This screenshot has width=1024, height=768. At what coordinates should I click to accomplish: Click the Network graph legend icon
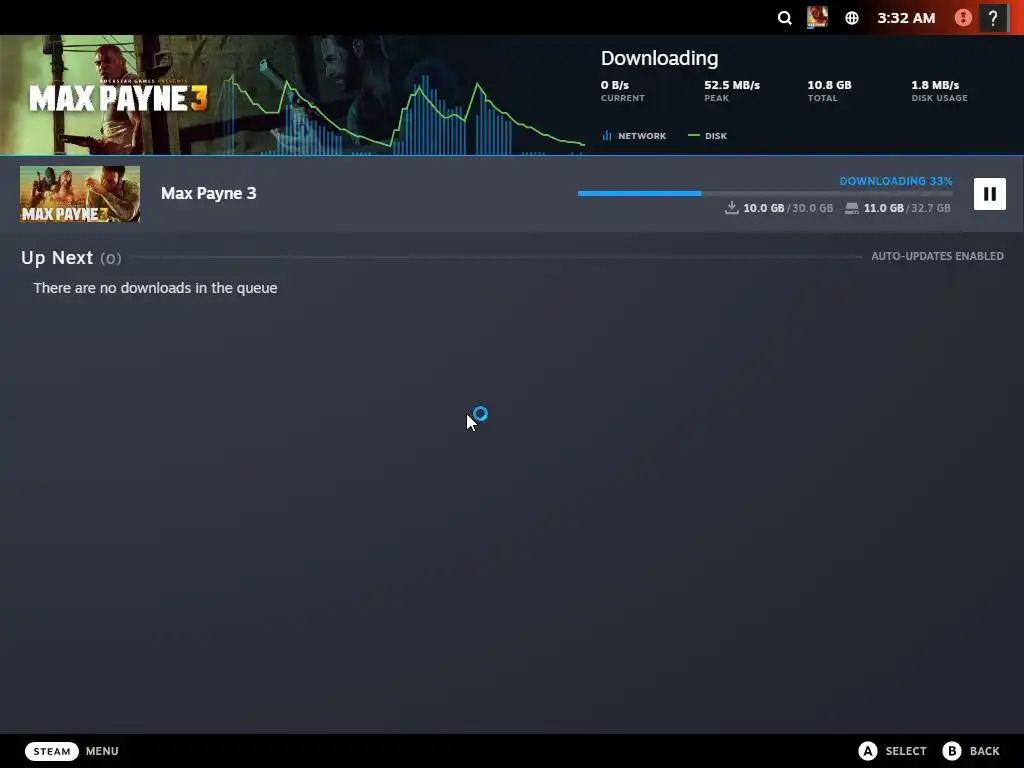[x=607, y=136]
